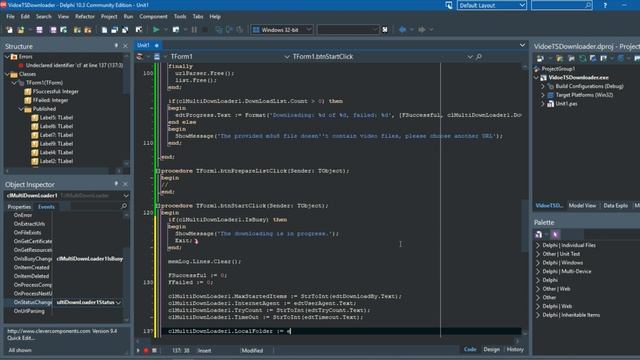Open the Default Layout dropdown

coord(522,5)
